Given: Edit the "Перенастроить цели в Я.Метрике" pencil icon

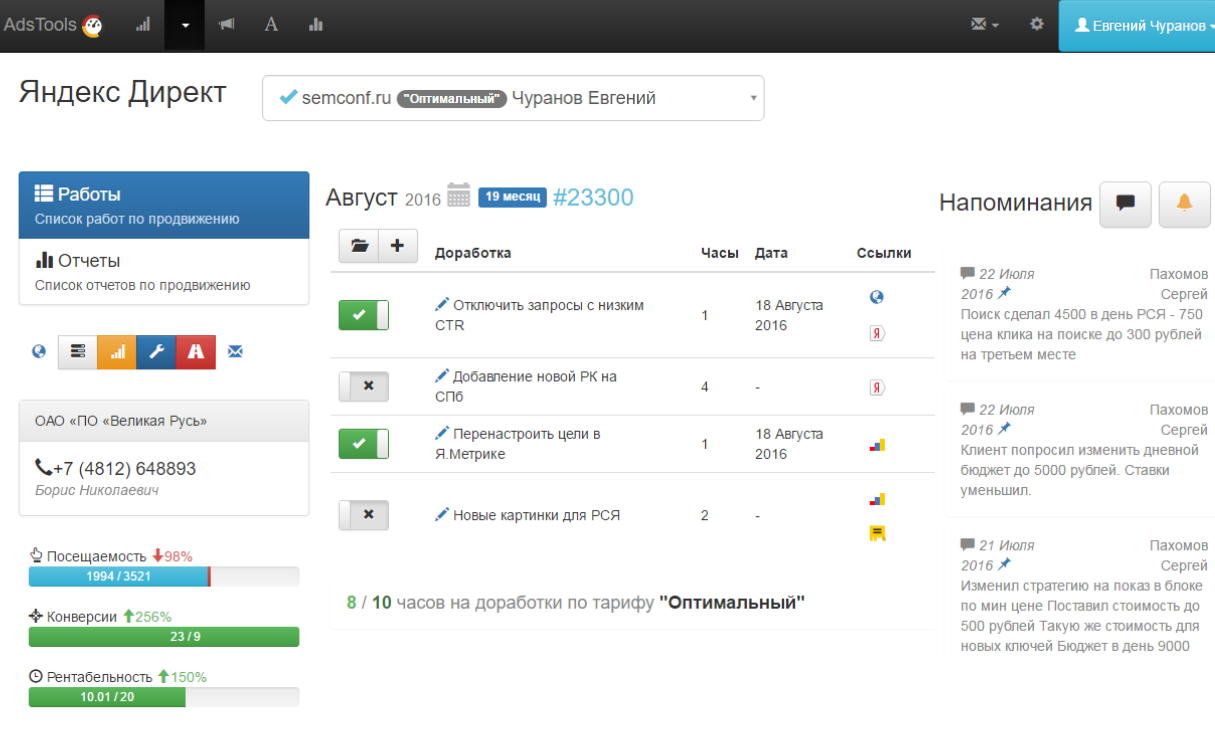Looking at the screenshot, I should click(442, 434).
